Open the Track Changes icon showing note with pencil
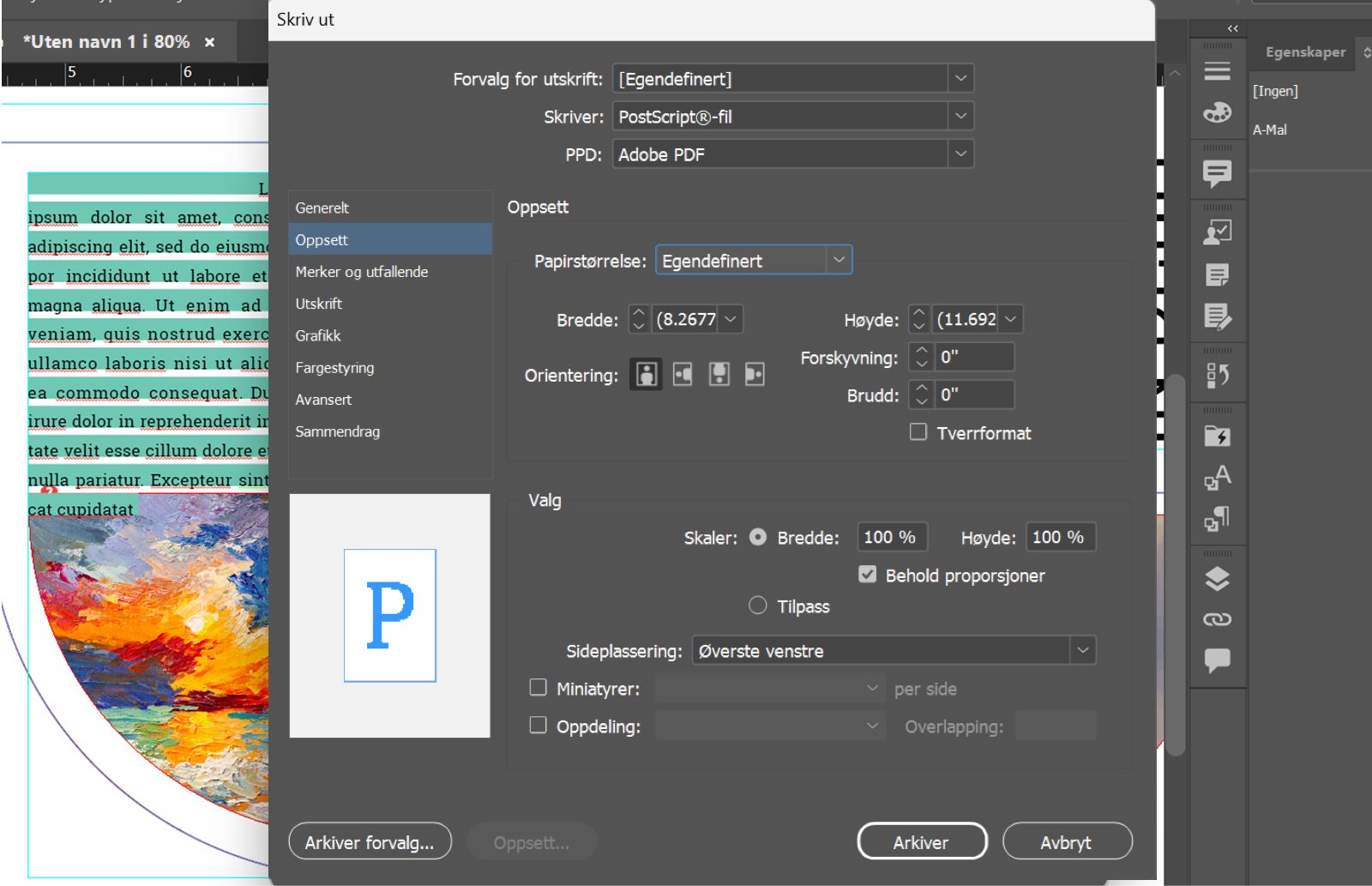1372x886 pixels. click(x=1217, y=316)
